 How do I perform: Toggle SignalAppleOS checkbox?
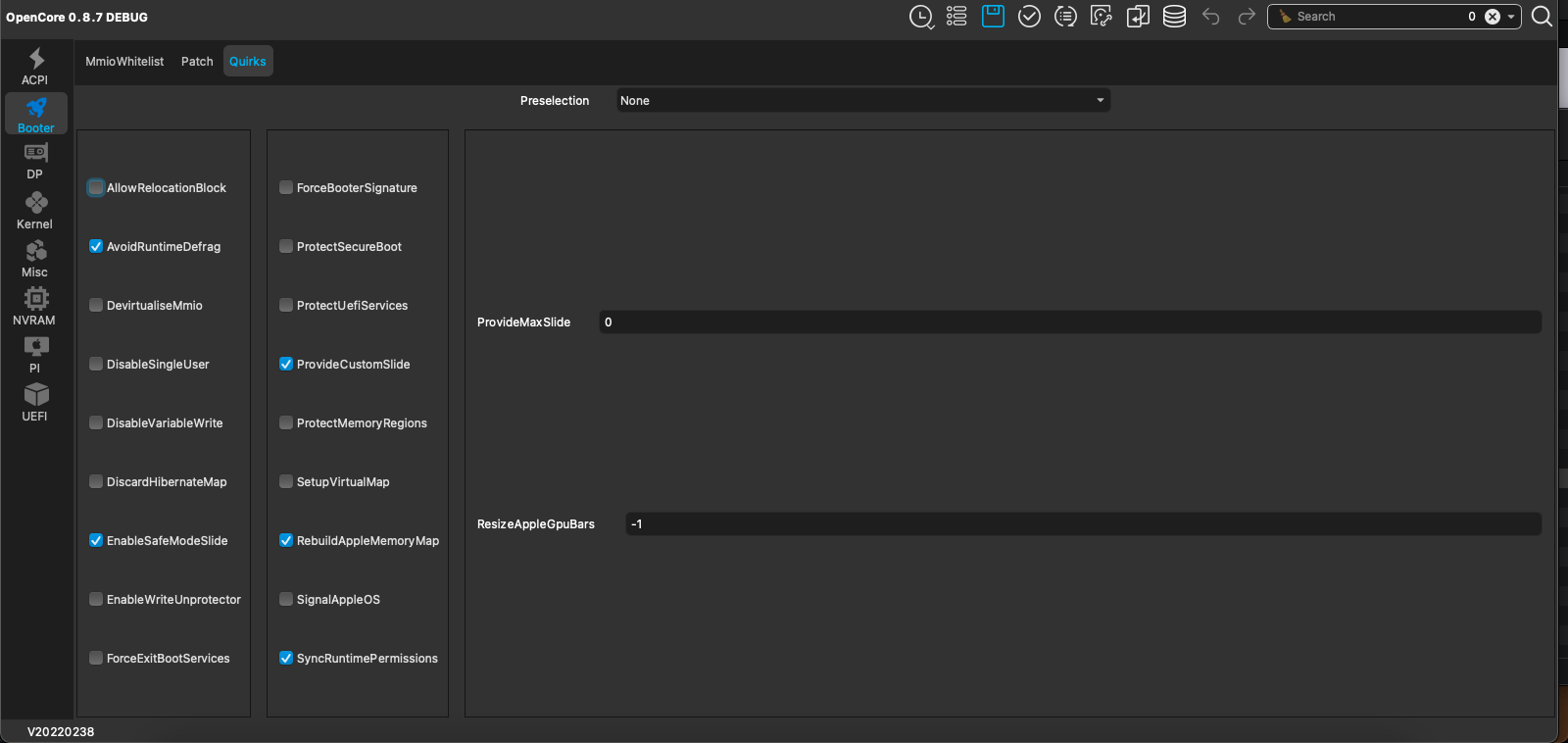coord(286,599)
